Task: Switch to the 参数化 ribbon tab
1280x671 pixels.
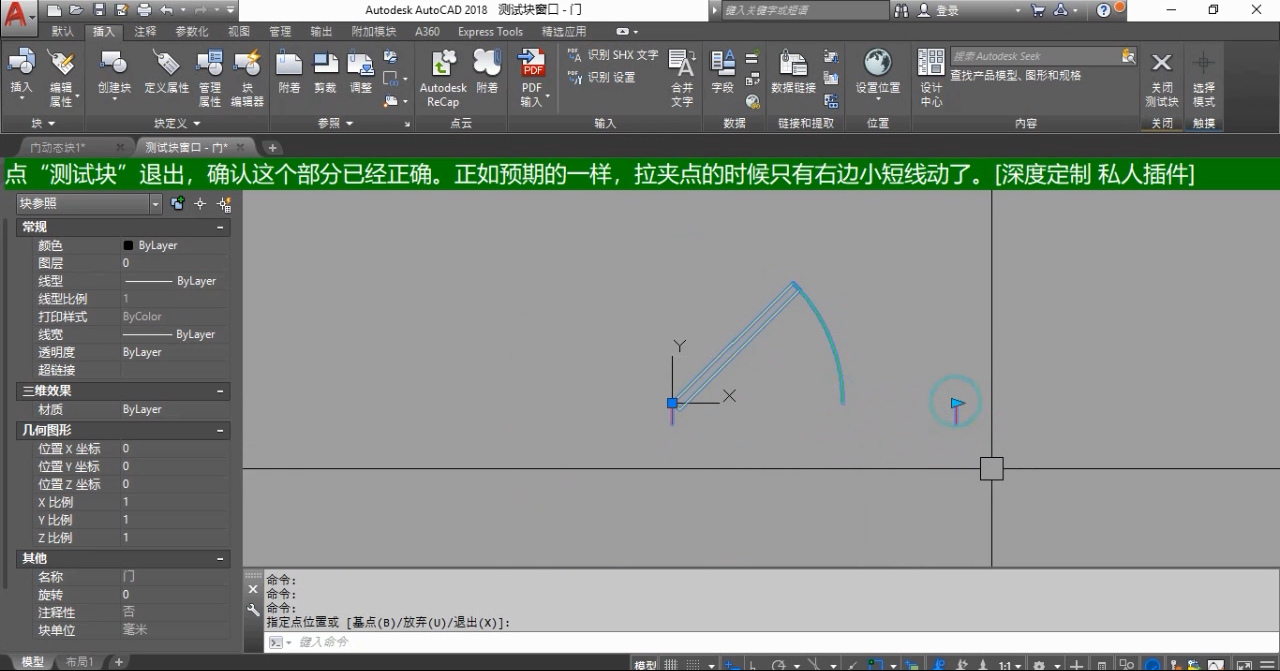Action: tap(191, 31)
